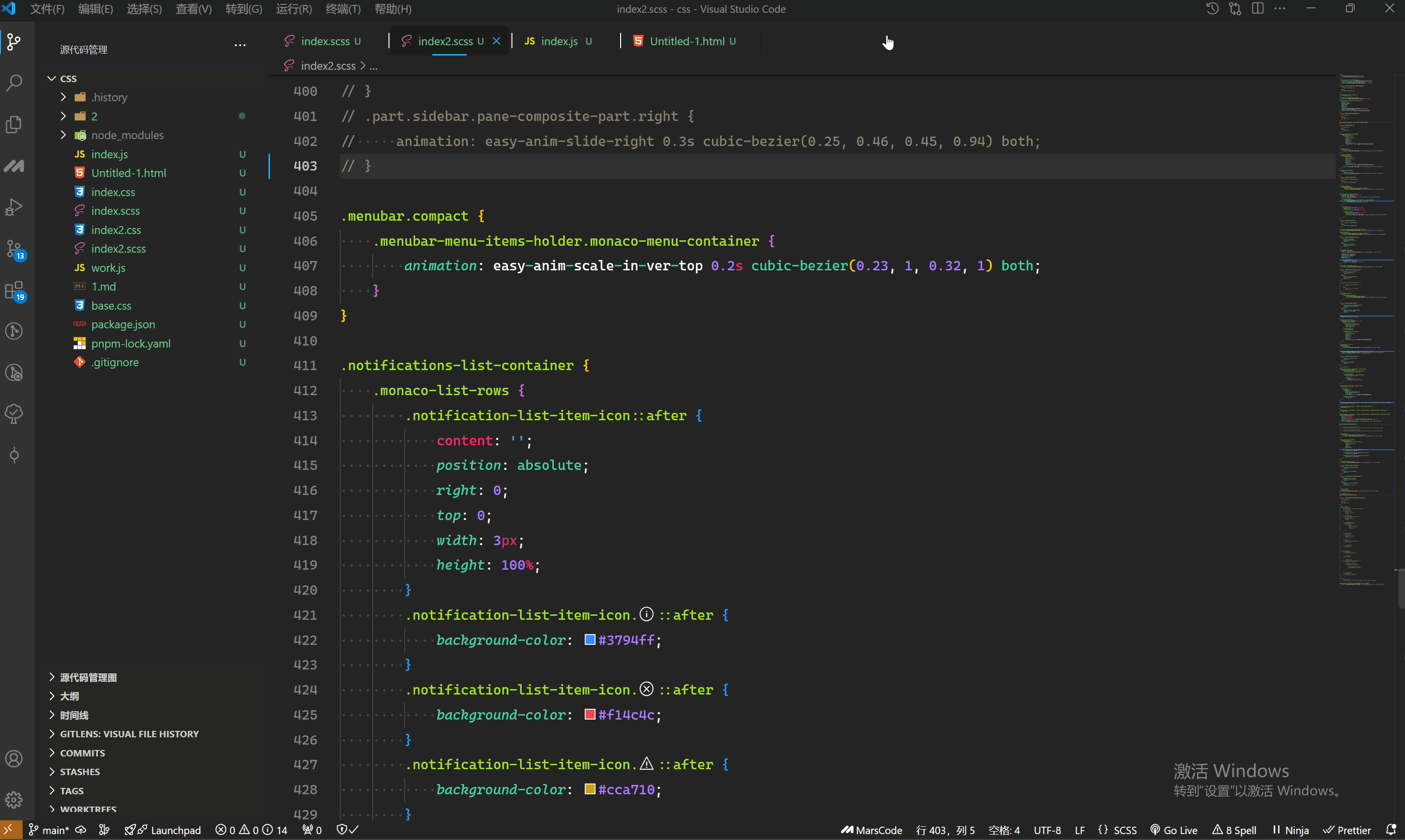This screenshot has height=840, width=1405.
Task: Split the editor to the right
Action: click(x=1258, y=9)
